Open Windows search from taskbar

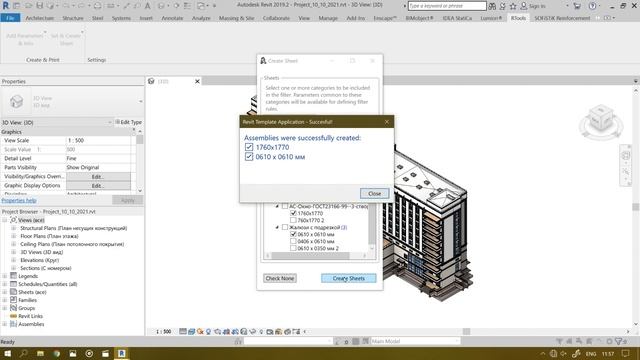pyautogui.click(x=24, y=353)
